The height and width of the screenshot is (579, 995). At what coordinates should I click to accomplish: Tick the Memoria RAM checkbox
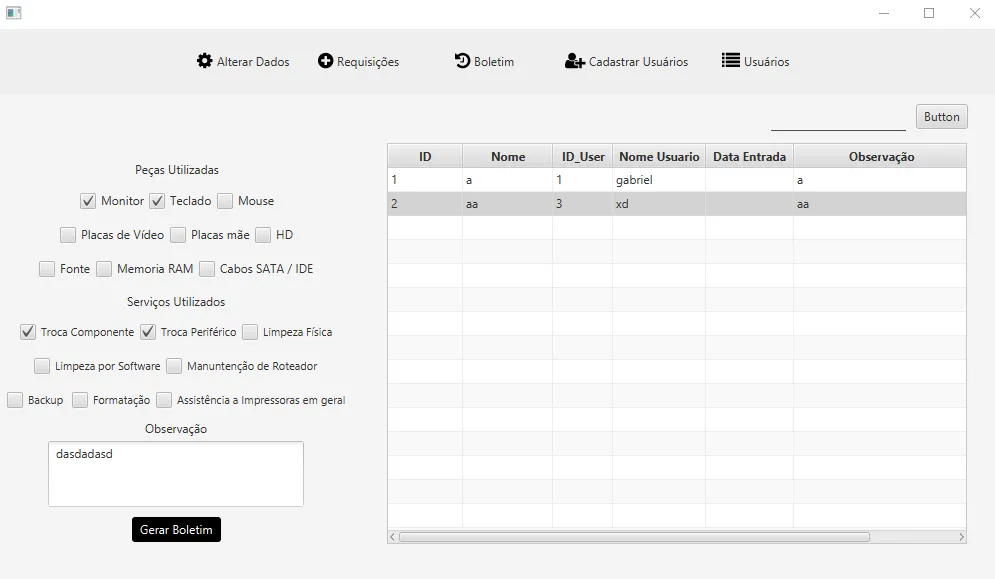(x=104, y=269)
